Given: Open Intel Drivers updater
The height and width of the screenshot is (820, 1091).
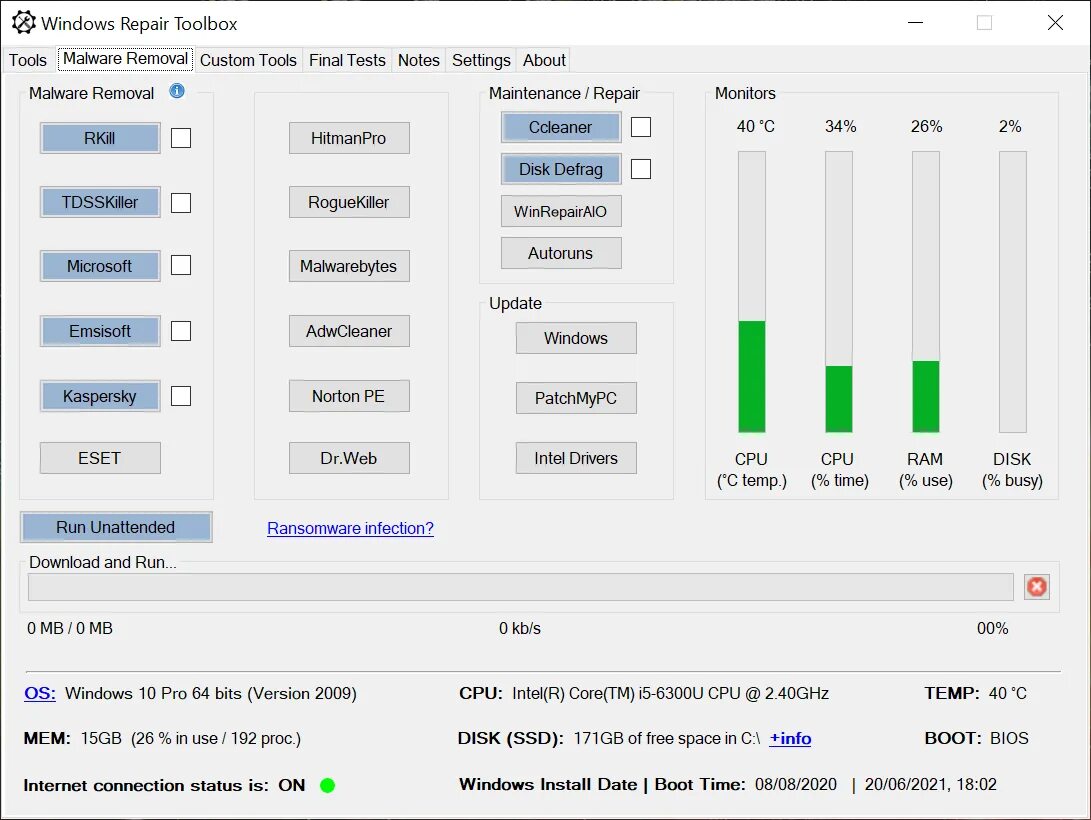Looking at the screenshot, I should click(x=576, y=458).
